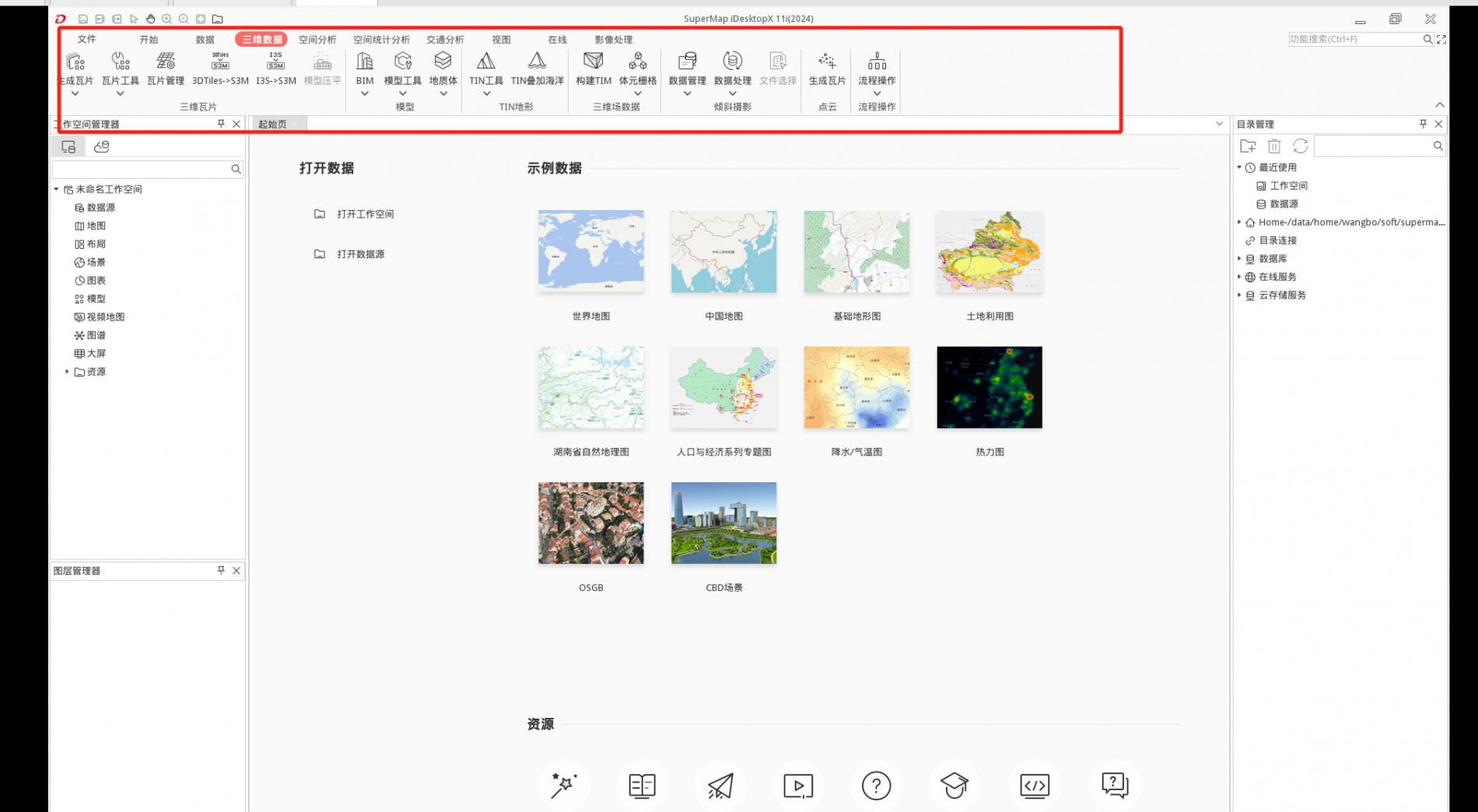Open 数据处理 under 倾斜摄影

click(x=733, y=68)
